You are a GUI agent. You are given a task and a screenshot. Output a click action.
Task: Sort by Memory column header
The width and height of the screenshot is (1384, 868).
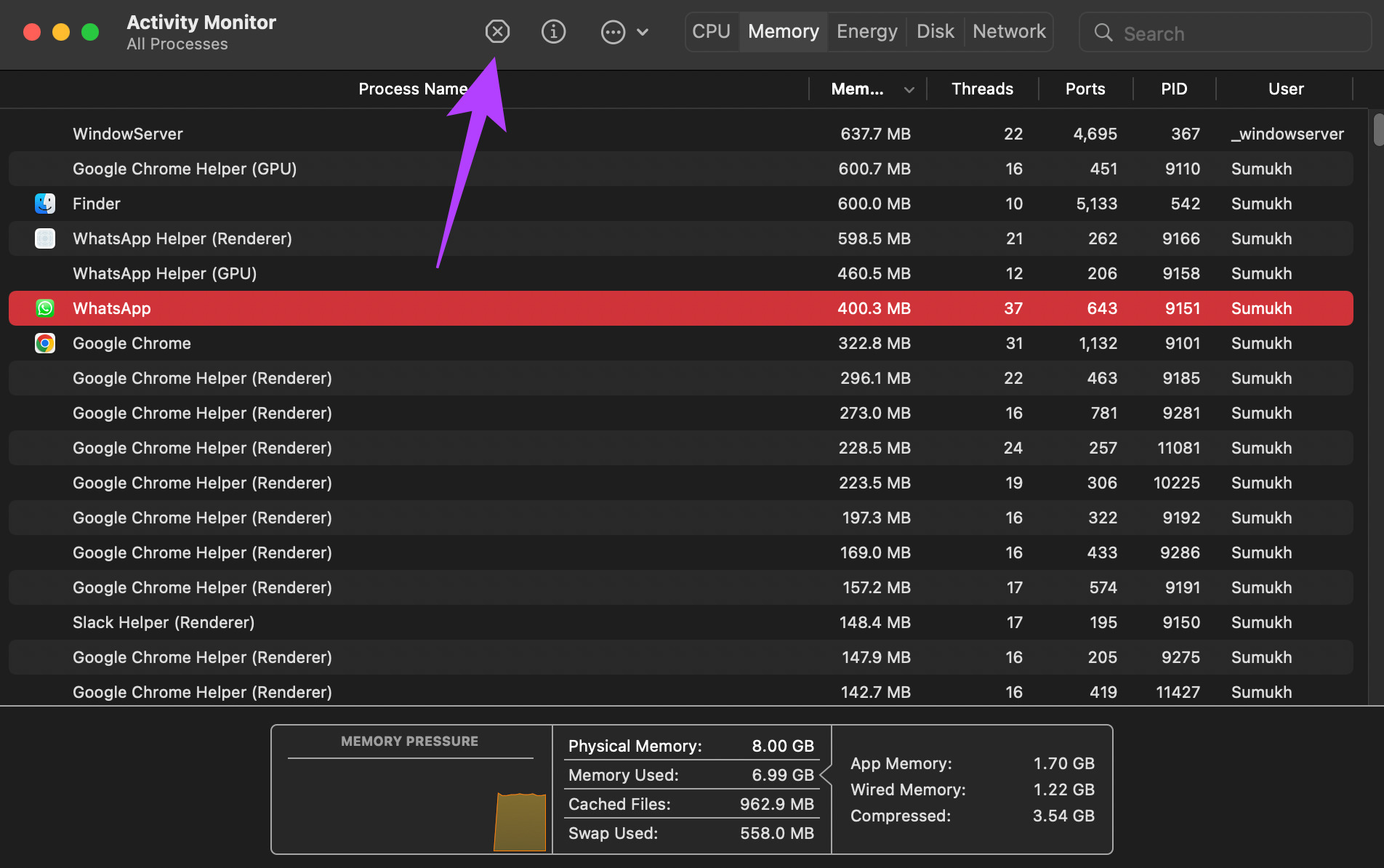[x=857, y=89]
